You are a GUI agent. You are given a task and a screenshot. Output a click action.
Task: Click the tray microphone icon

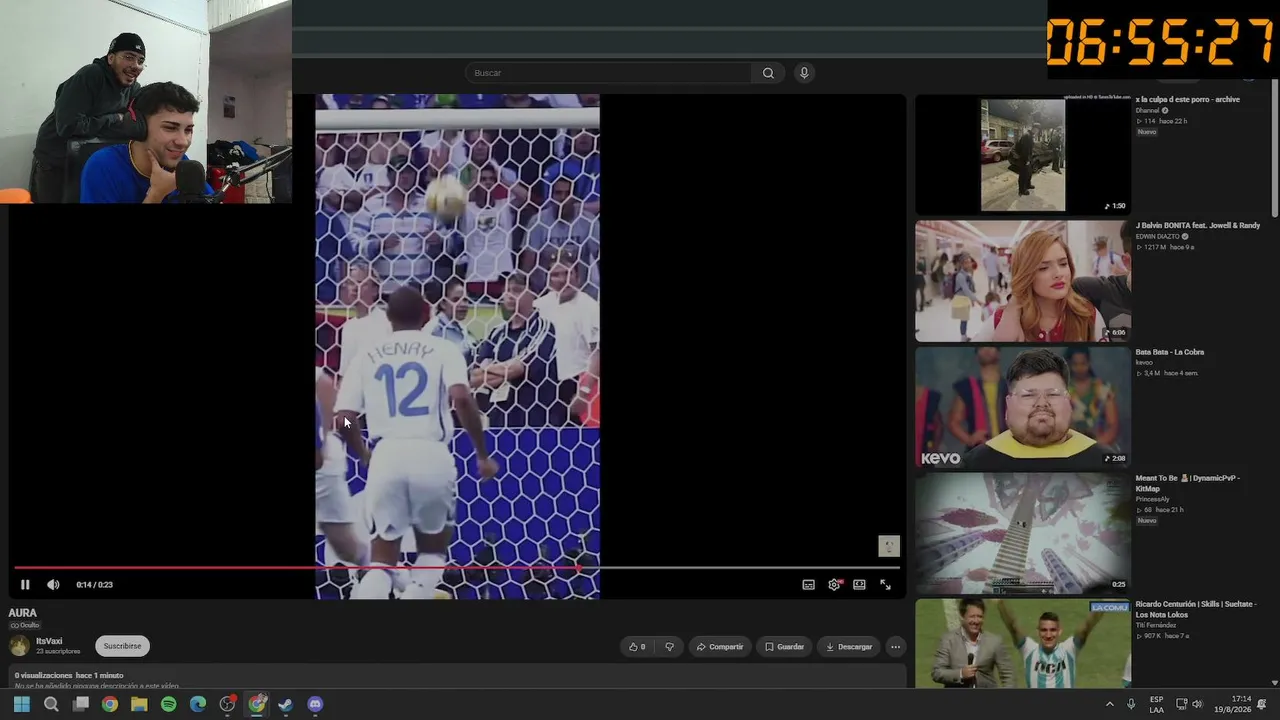tap(1131, 704)
